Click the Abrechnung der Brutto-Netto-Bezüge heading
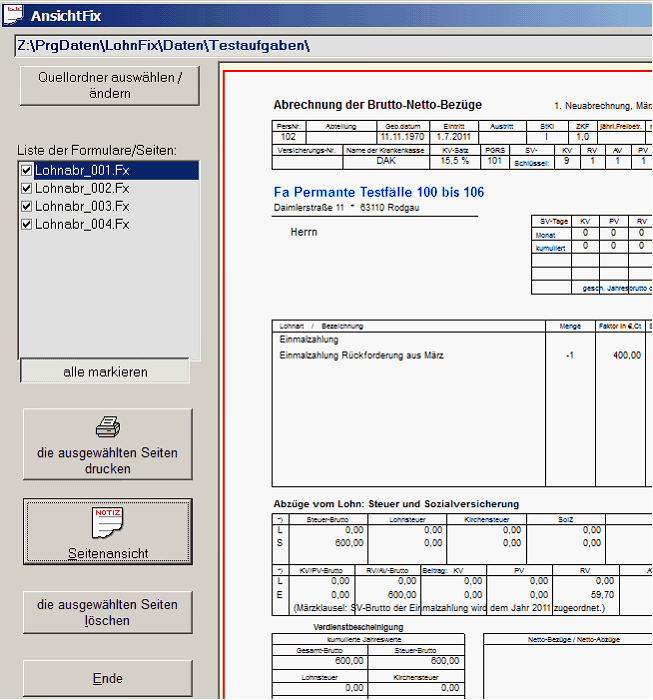This screenshot has height=700, width=653. (x=378, y=105)
